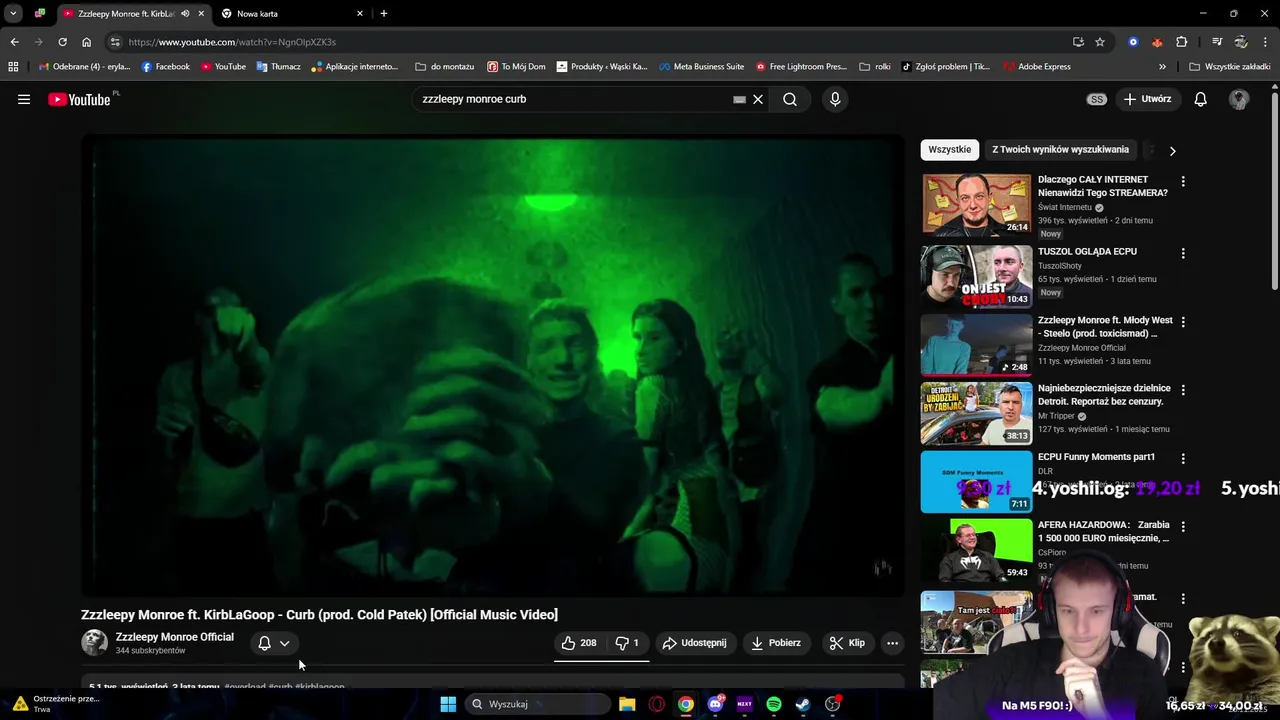This screenshot has width=1280, height=720.
Task: Open Steam from the taskbar
Action: tap(803, 704)
